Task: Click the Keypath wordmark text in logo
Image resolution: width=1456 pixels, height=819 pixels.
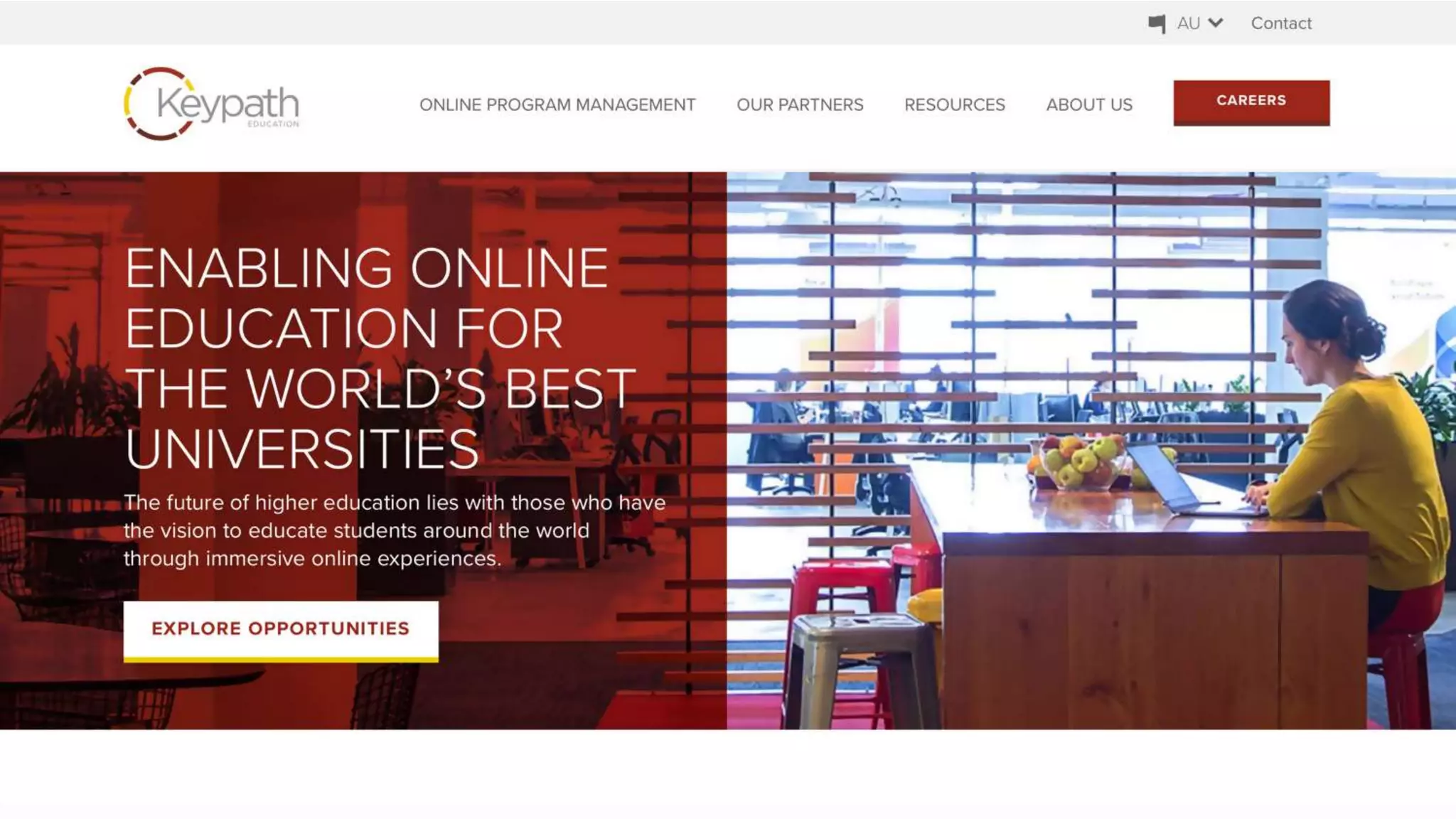Action: tap(227, 104)
